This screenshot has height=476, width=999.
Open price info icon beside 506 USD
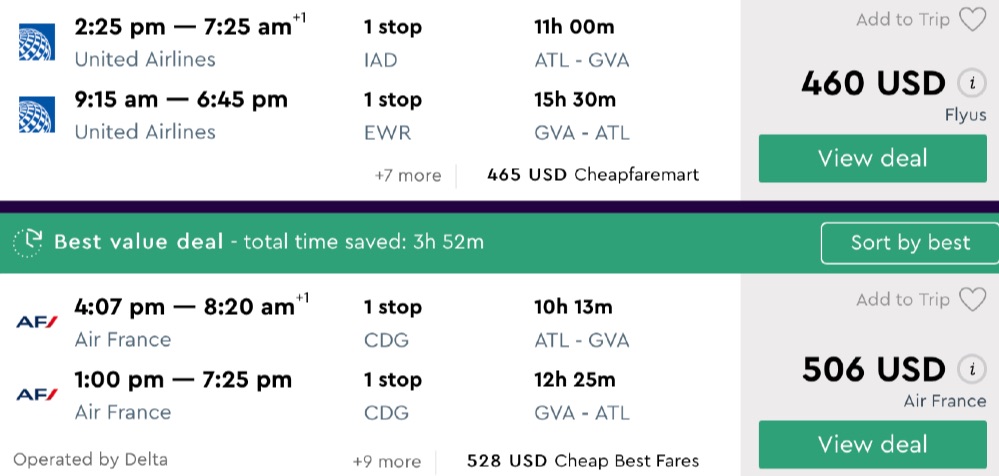coord(967,369)
